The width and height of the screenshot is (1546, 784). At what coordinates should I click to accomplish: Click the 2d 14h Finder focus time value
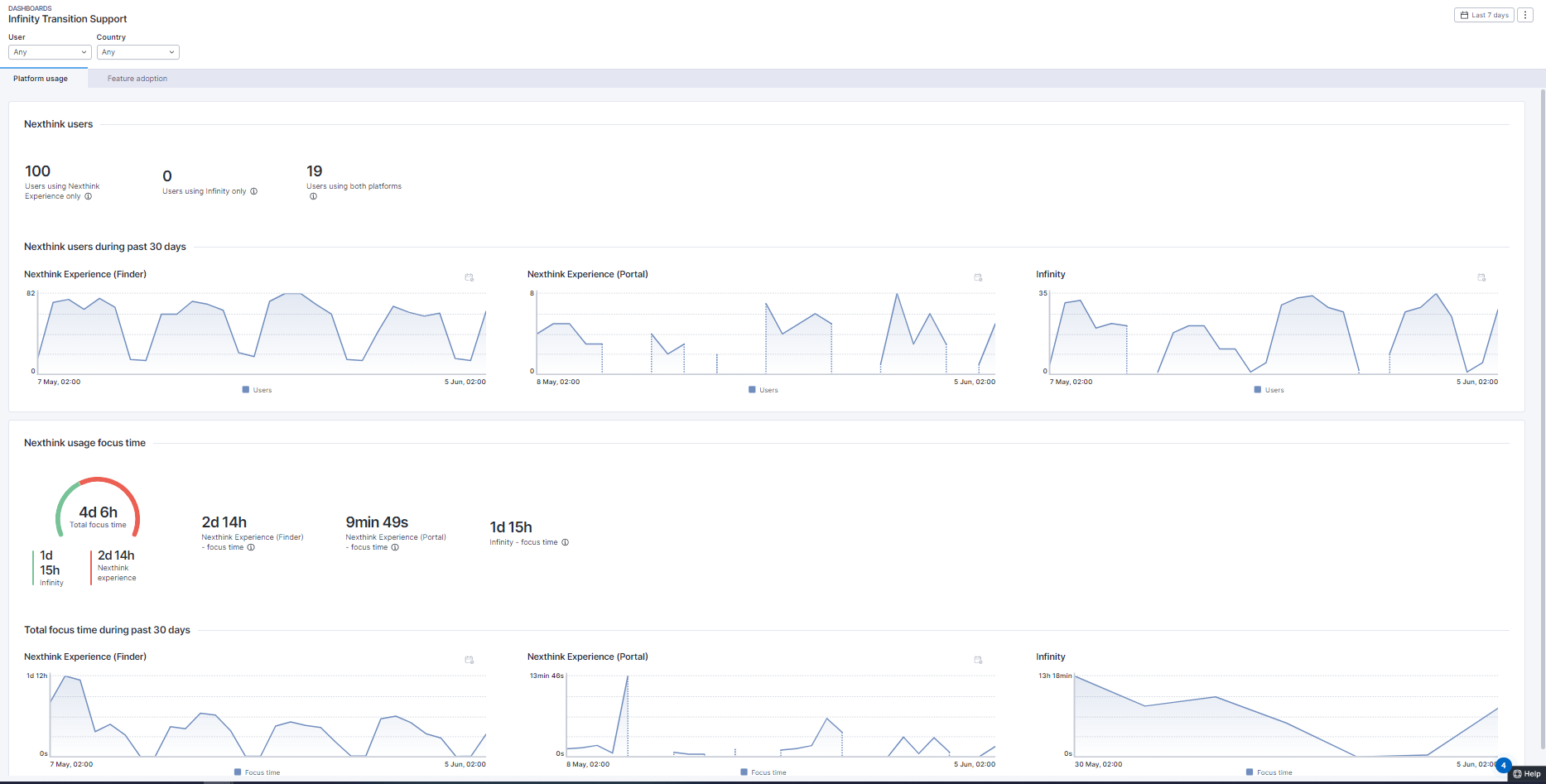(224, 522)
